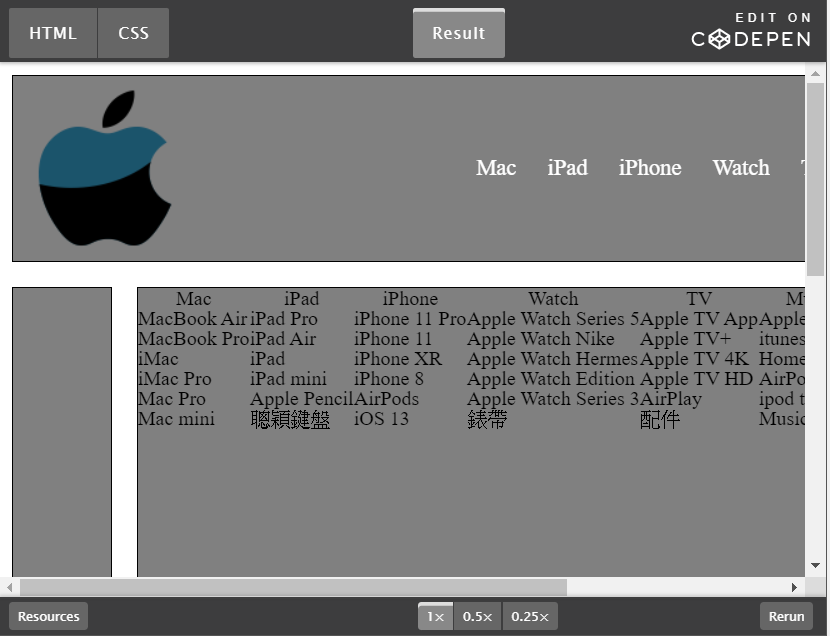Image resolution: width=830 pixels, height=636 pixels.
Task: Click the 錶帶 entry
Action: pos(487,420)
